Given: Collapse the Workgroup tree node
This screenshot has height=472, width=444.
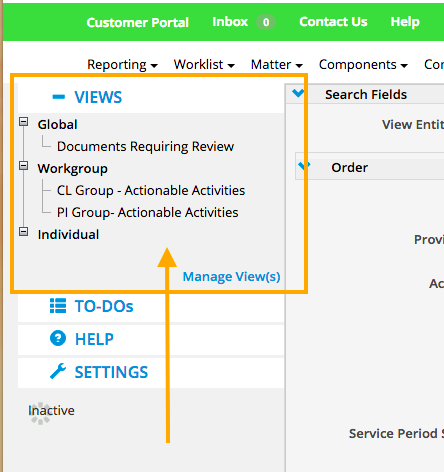Looking at the screenshot, I should (x=23, y=166).
